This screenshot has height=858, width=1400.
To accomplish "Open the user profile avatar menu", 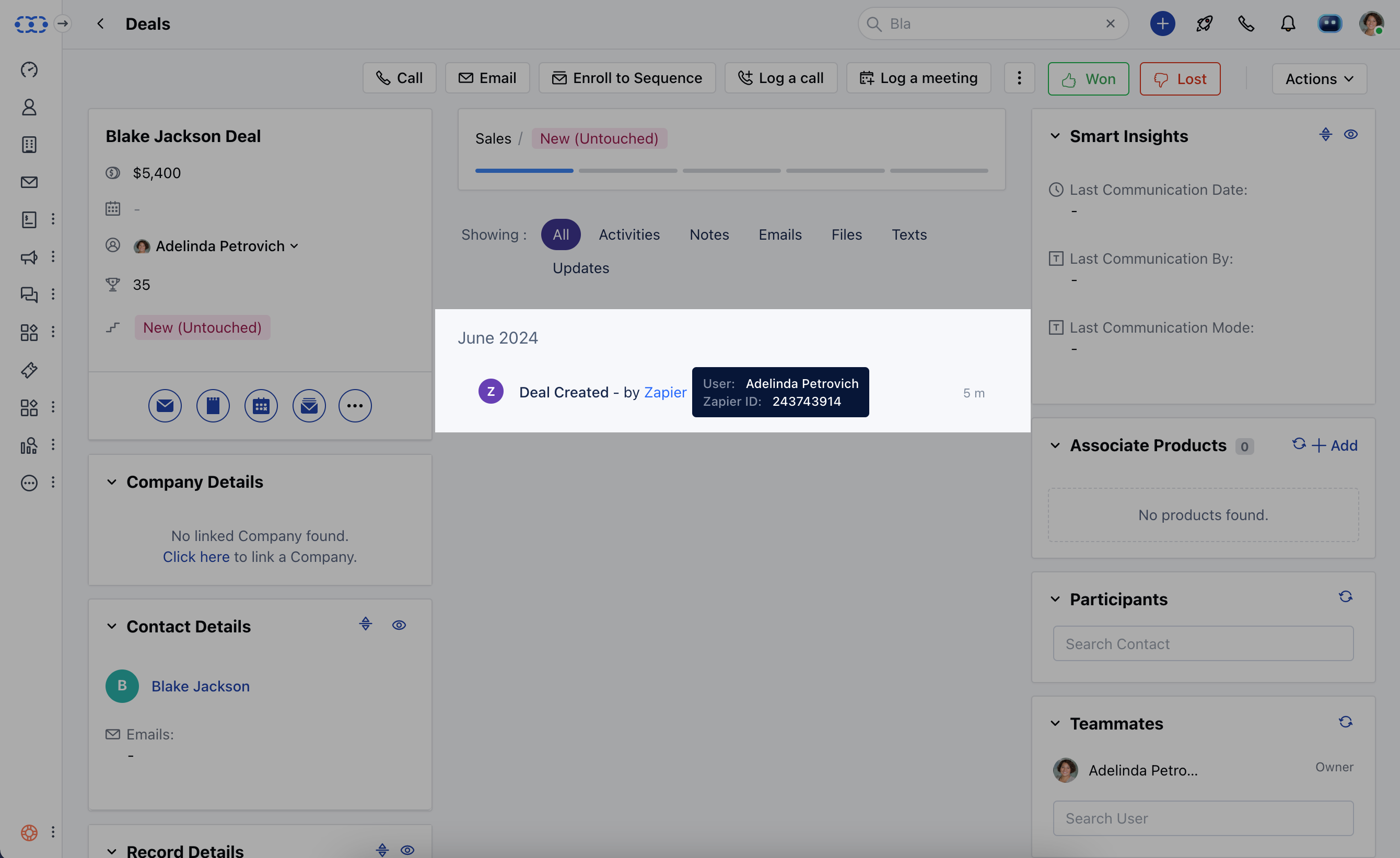I will [1371, 24].
